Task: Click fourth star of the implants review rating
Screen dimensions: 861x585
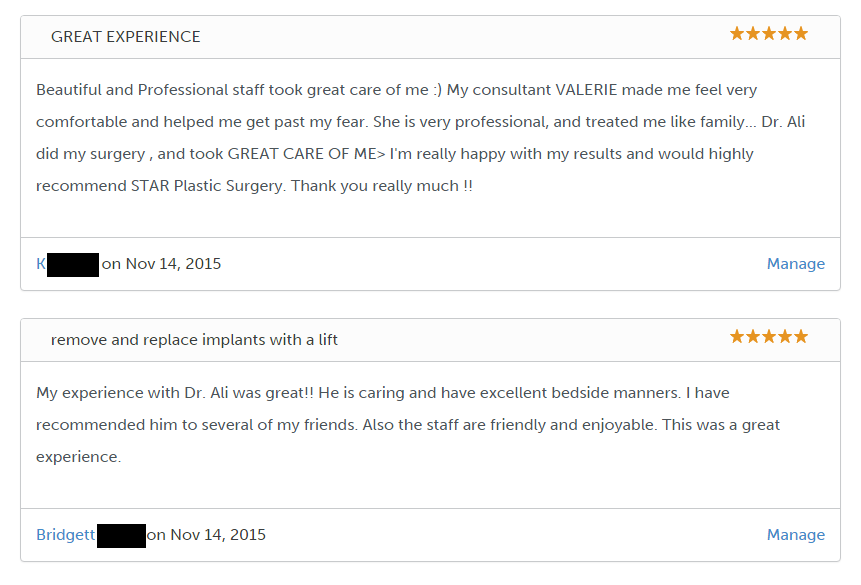Action: (785, 337)
